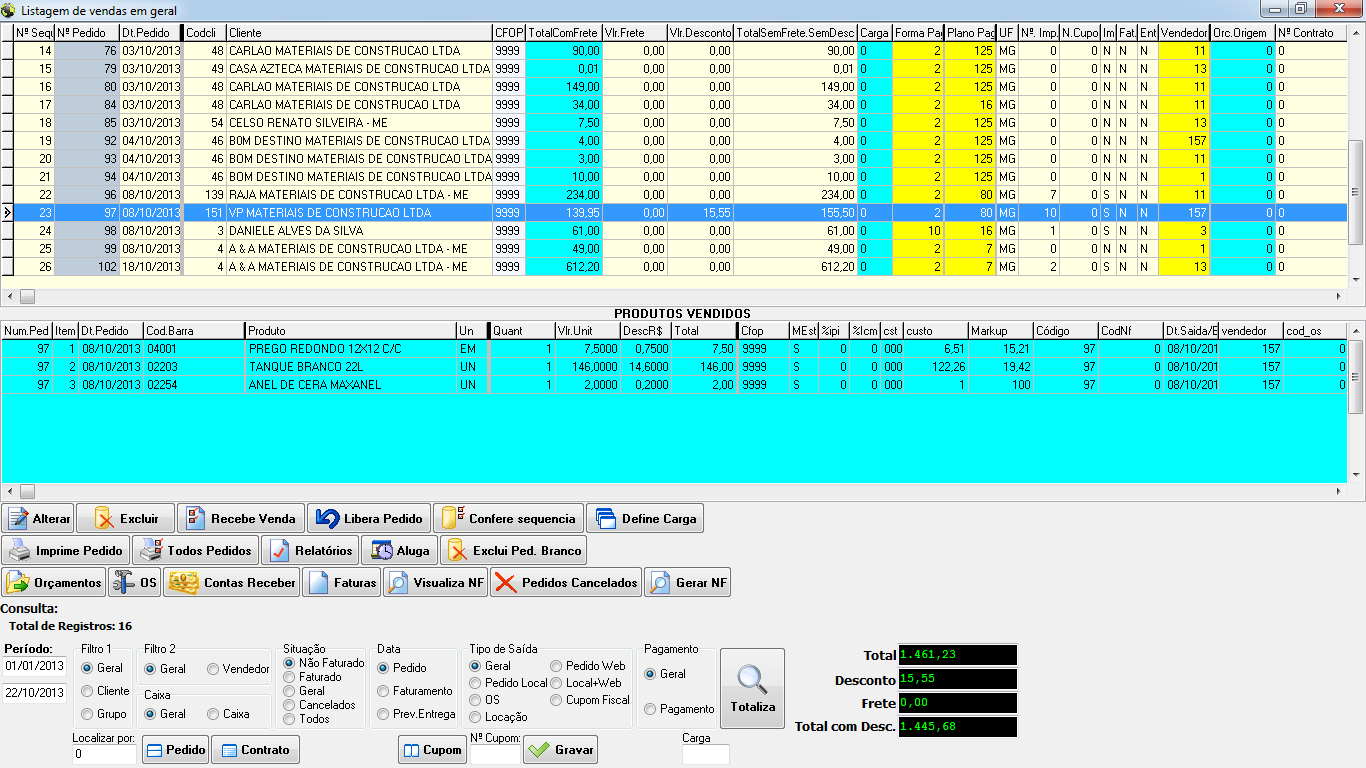Select product TANQUE BRANCO 22L

[x=674, y=367]
